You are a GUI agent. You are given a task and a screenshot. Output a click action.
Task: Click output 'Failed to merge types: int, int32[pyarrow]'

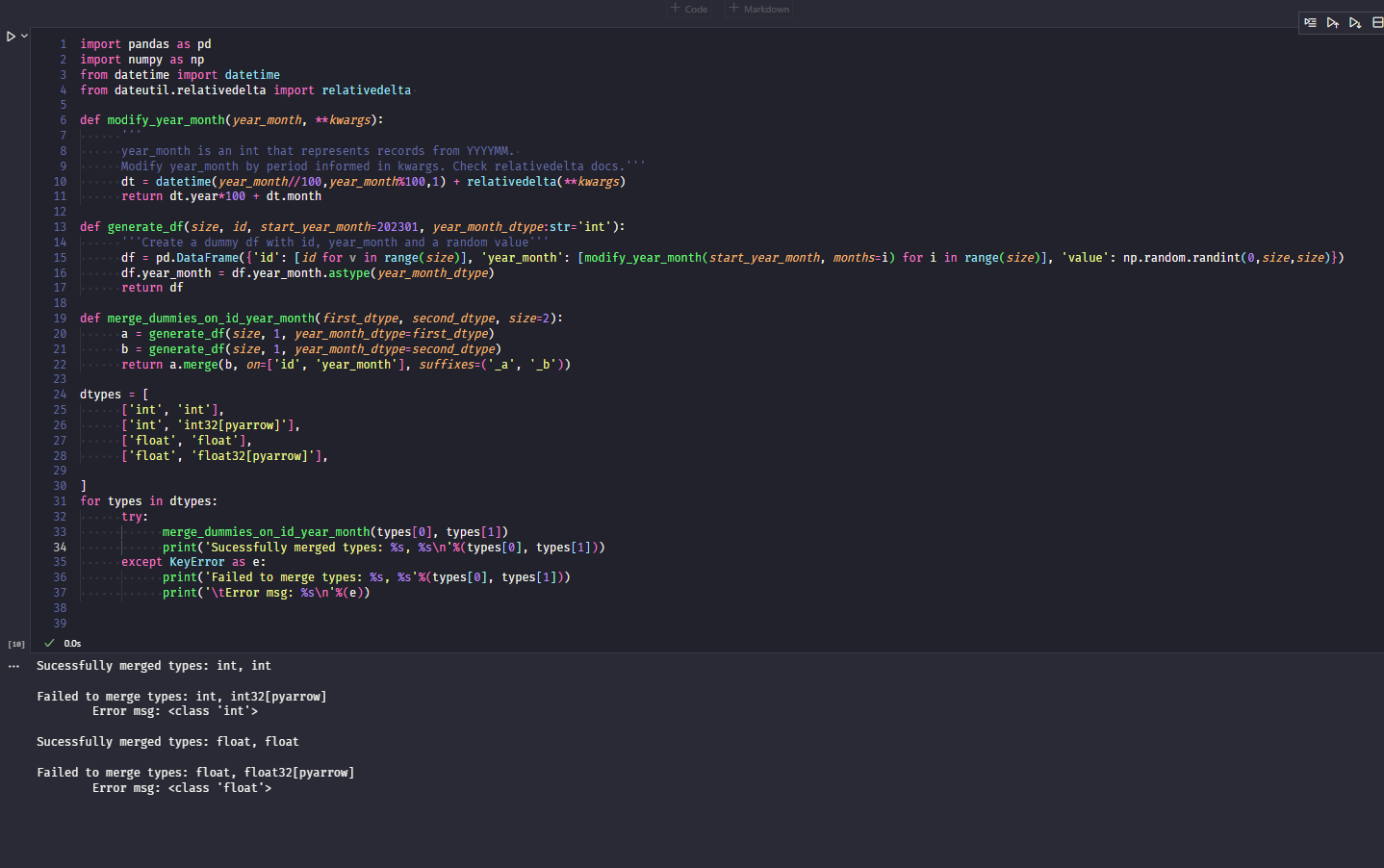point(182,697)
